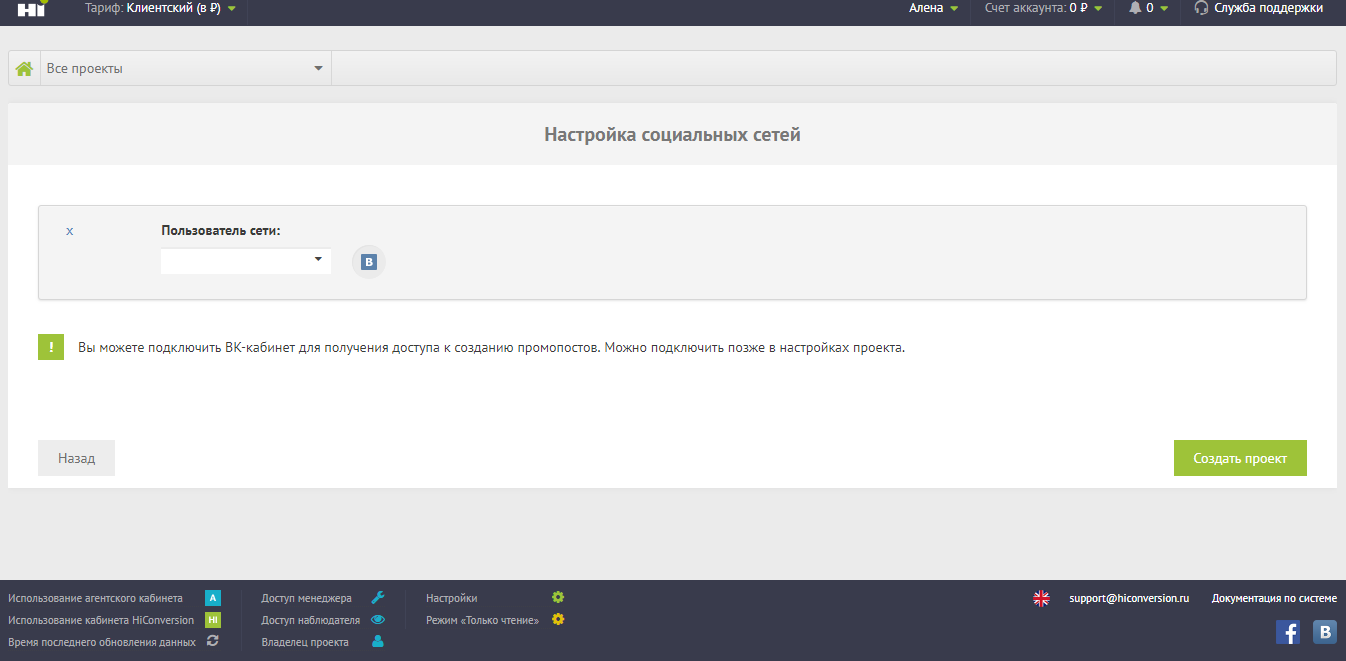
Task: Open the Facebook page icon in footer
Action: click(x=1288, y=632)
